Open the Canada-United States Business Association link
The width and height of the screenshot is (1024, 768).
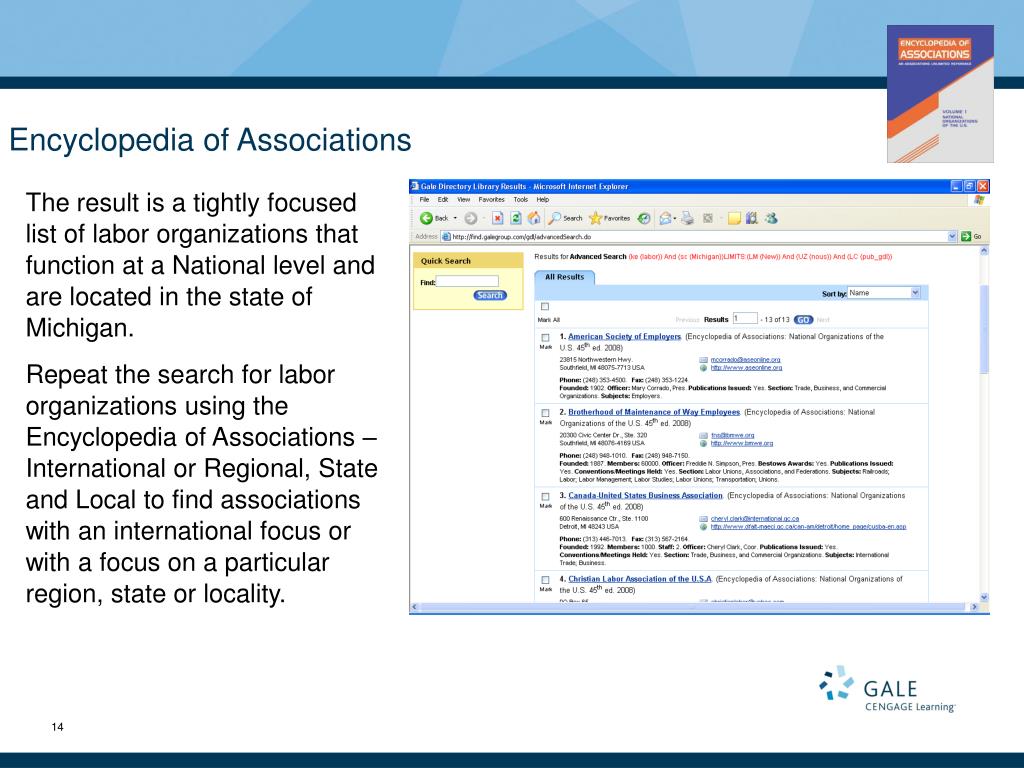[x=645, y=496]
